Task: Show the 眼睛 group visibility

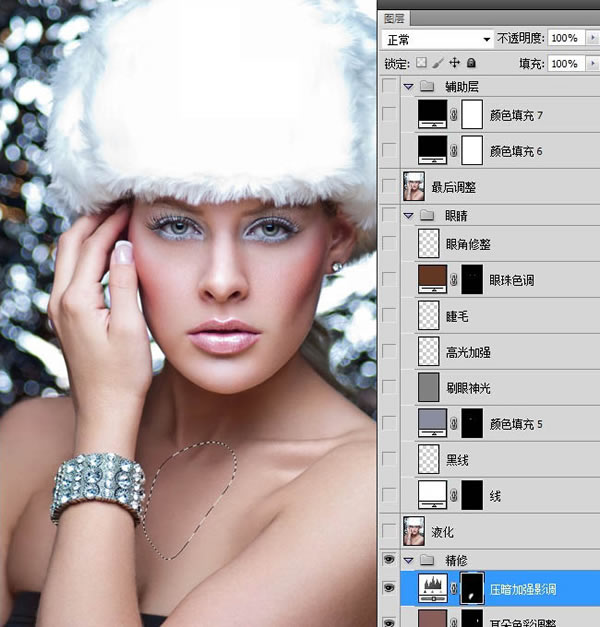Action: [x=389, y=215]
